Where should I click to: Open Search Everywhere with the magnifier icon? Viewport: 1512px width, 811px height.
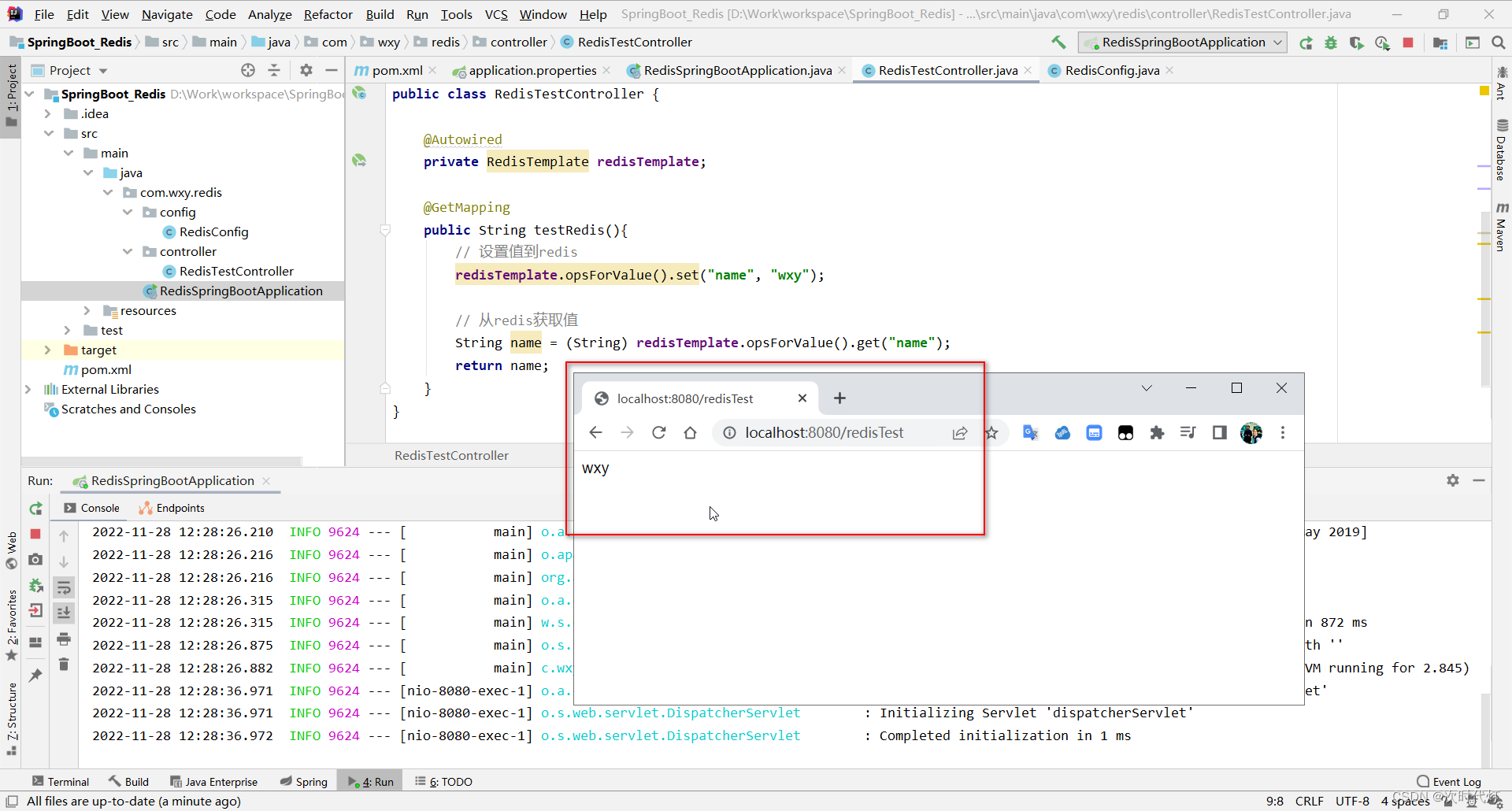(1498, 43)
